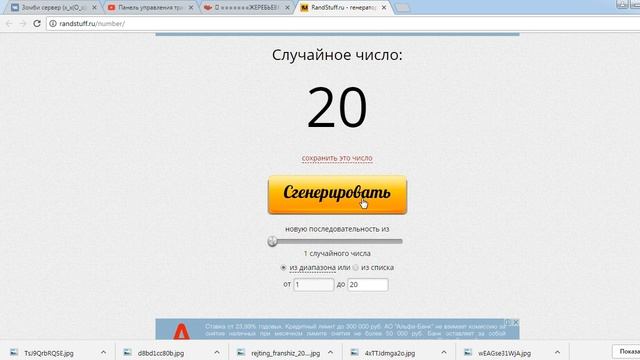Switch to the ЖЕРЕБЬЕВКА tab
Screen dimensions: 640x360
(x=246, y=7)
